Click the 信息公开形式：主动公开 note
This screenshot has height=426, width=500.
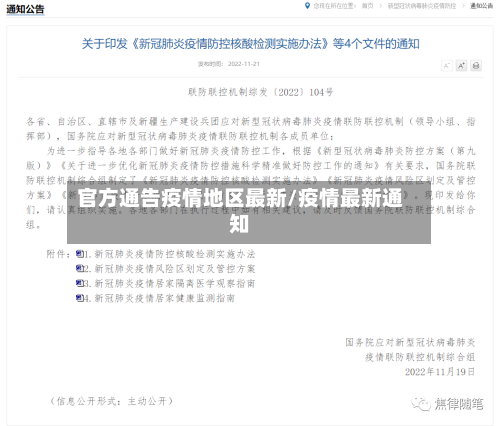click(112, 401)
